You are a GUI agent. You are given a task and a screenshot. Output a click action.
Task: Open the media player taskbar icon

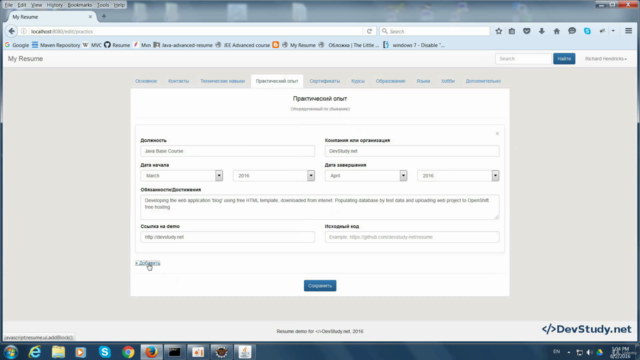[81, 352]
